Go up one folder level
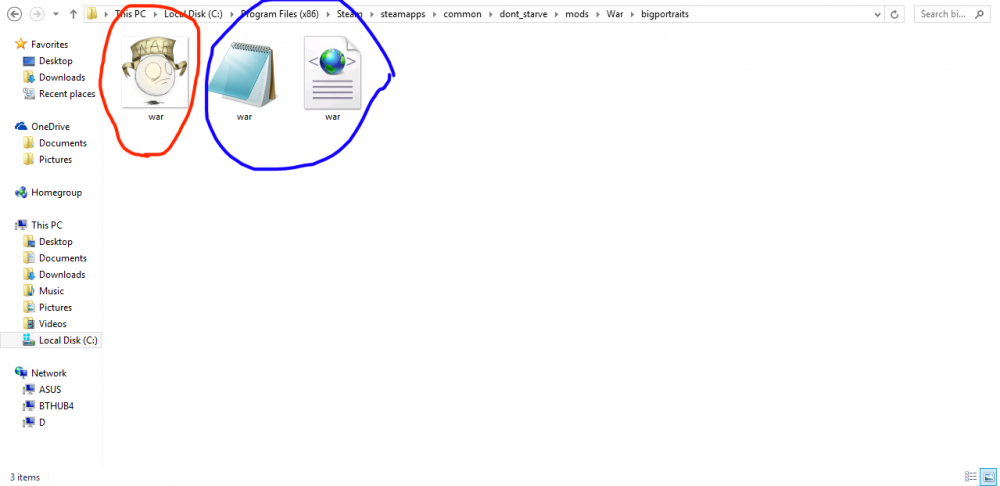The height and width of the screenshot is (486, 1000). point(73,14)
